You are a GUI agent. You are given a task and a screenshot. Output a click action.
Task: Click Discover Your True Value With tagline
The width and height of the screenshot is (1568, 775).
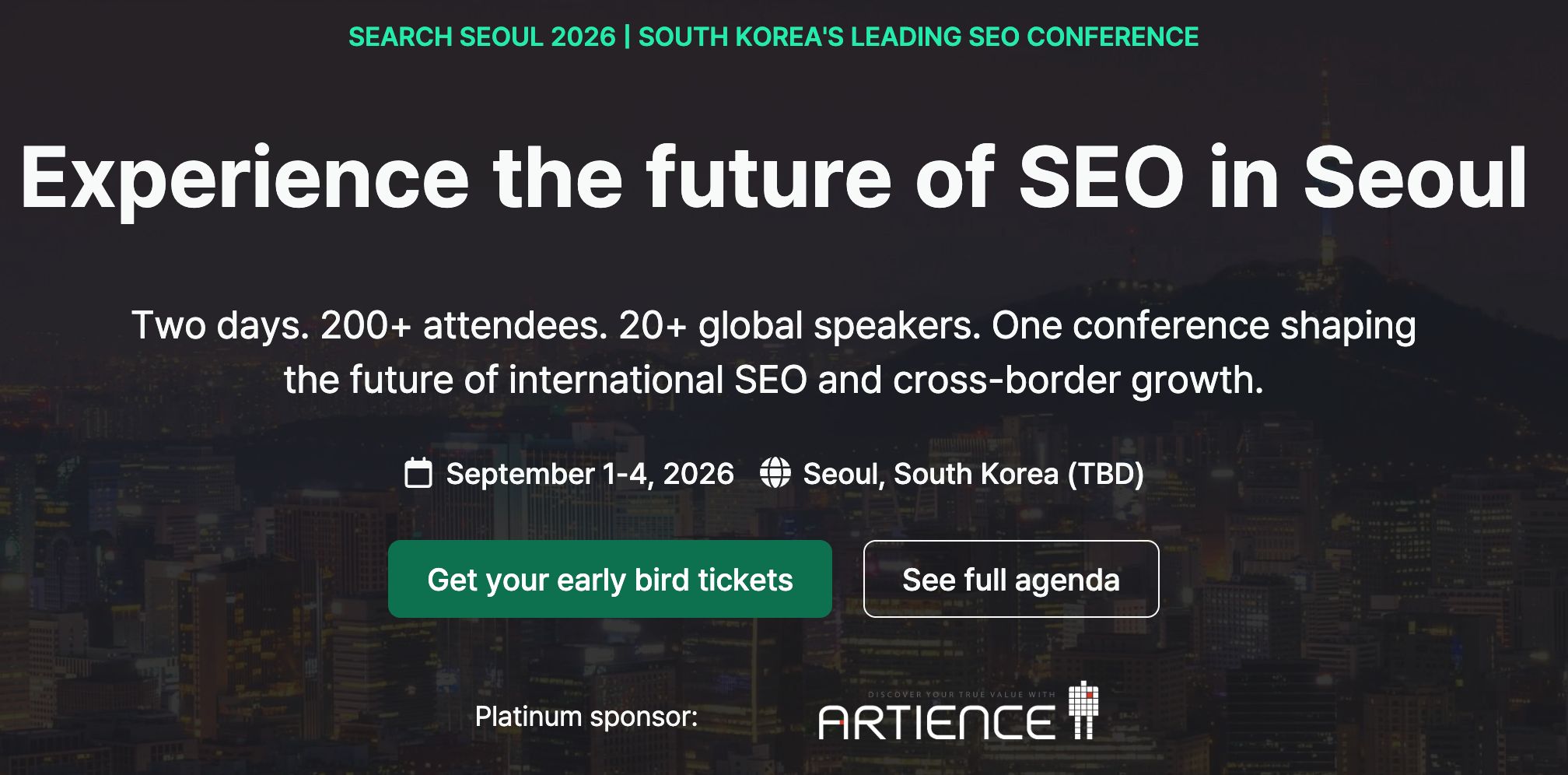[x=961, y=694]
